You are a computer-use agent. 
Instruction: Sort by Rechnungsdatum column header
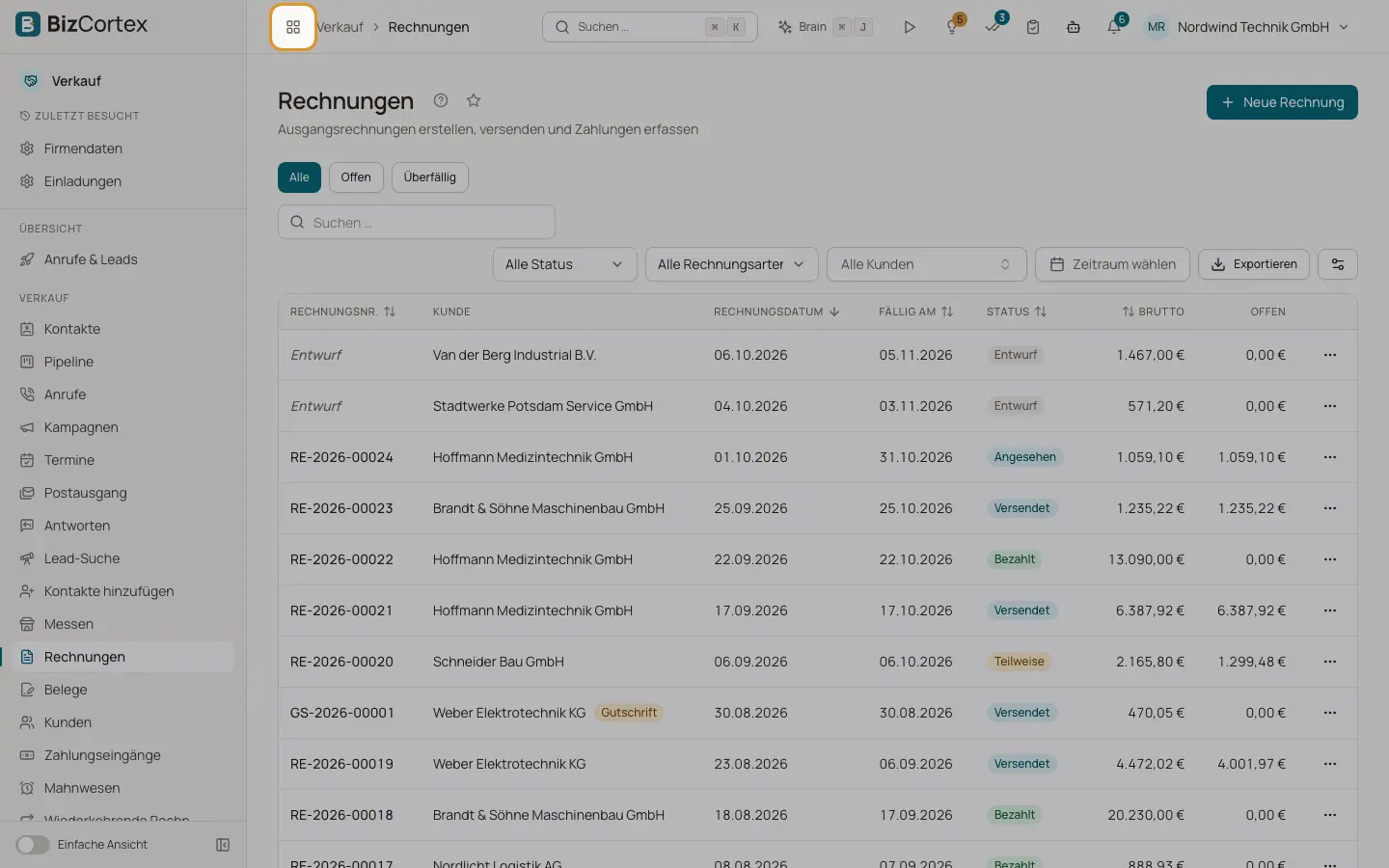776,312
